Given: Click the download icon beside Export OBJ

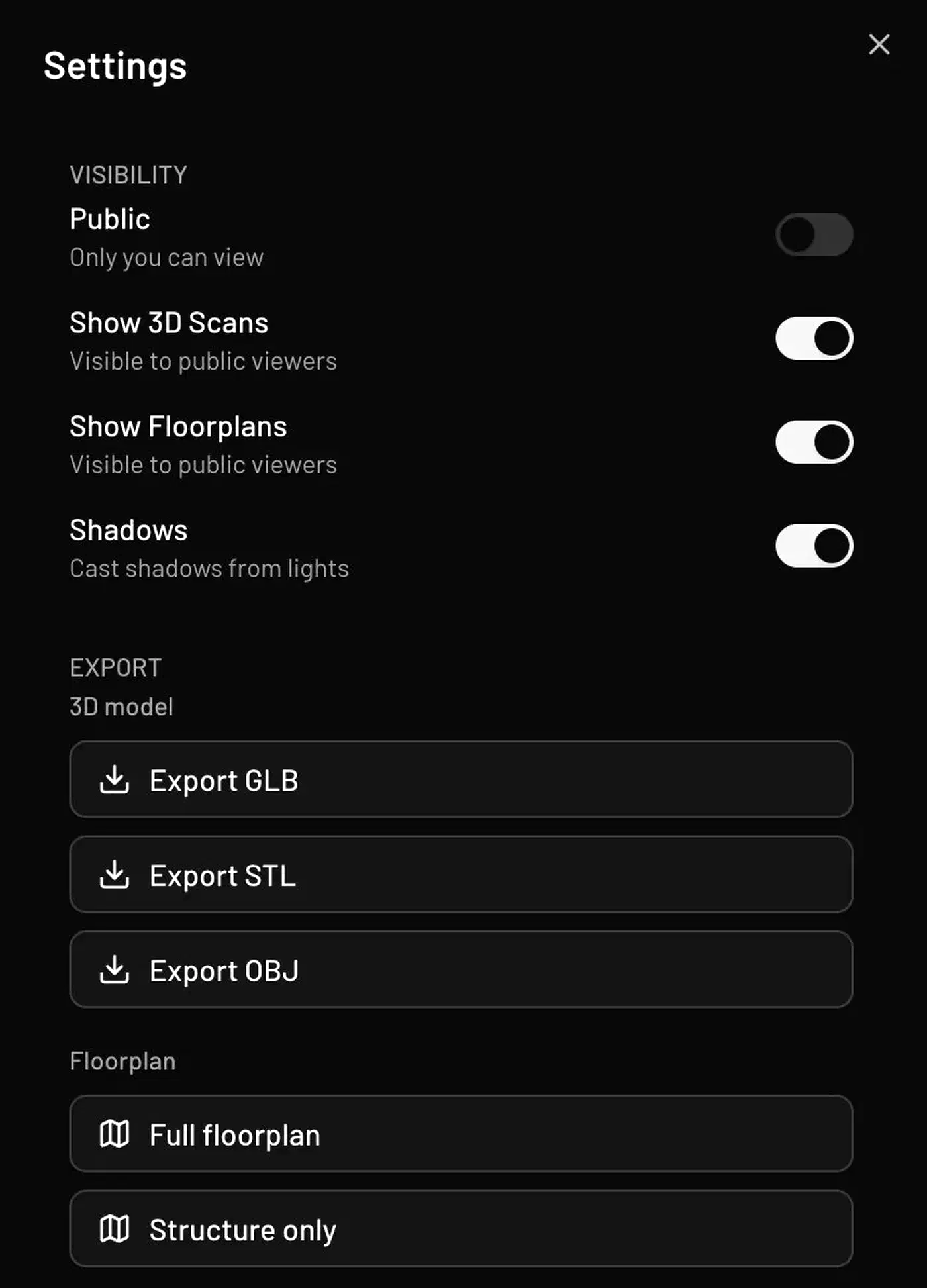Looking at the screenshot, I should 114,969.
